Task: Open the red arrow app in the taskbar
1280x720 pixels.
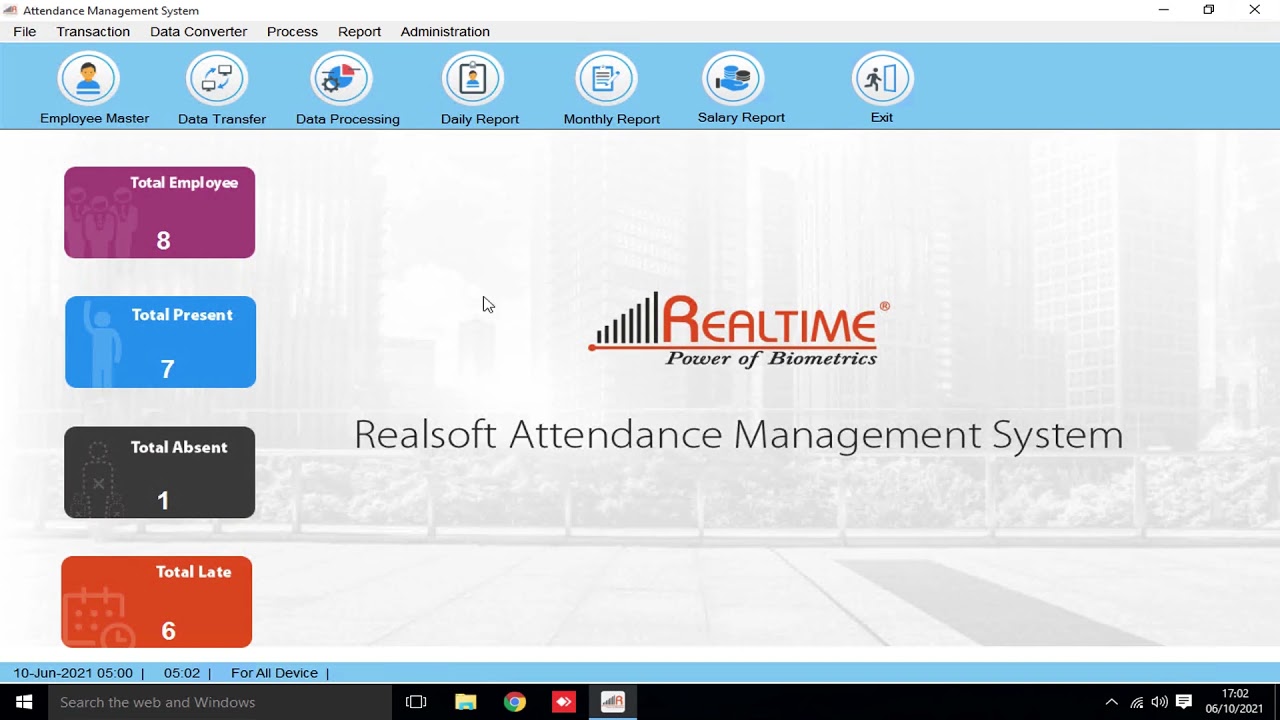Action: tap(564, 702)
